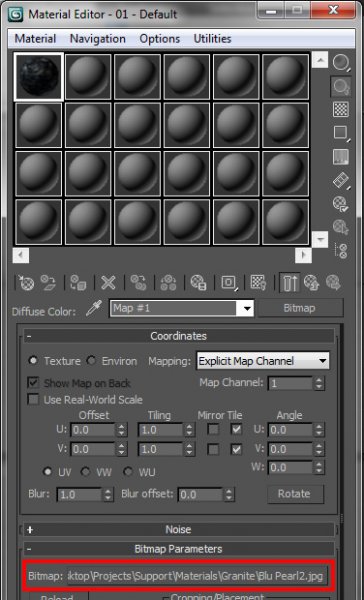Pick material with the eyedropper icon
This screenshot has width=364, height=600.
(x=94, y=308)
